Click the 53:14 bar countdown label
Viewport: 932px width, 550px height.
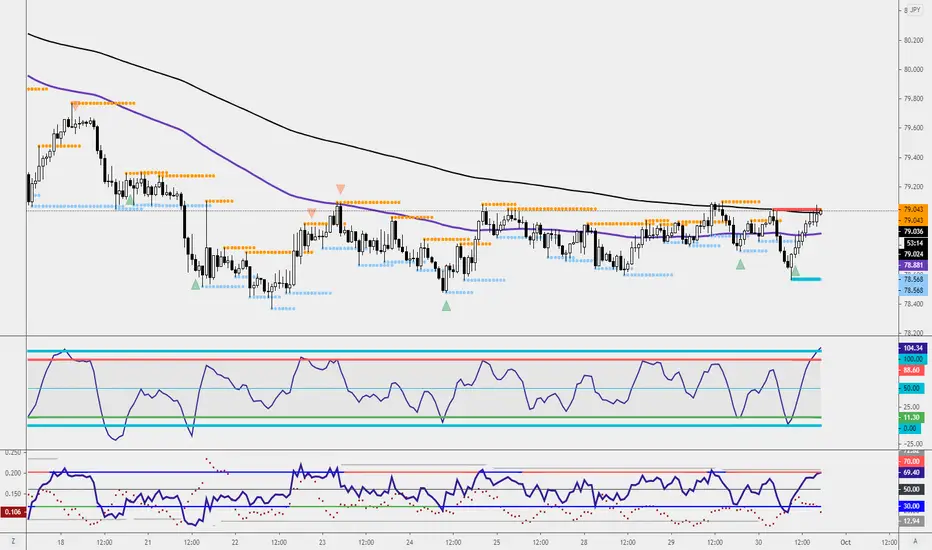click(914, 243)
